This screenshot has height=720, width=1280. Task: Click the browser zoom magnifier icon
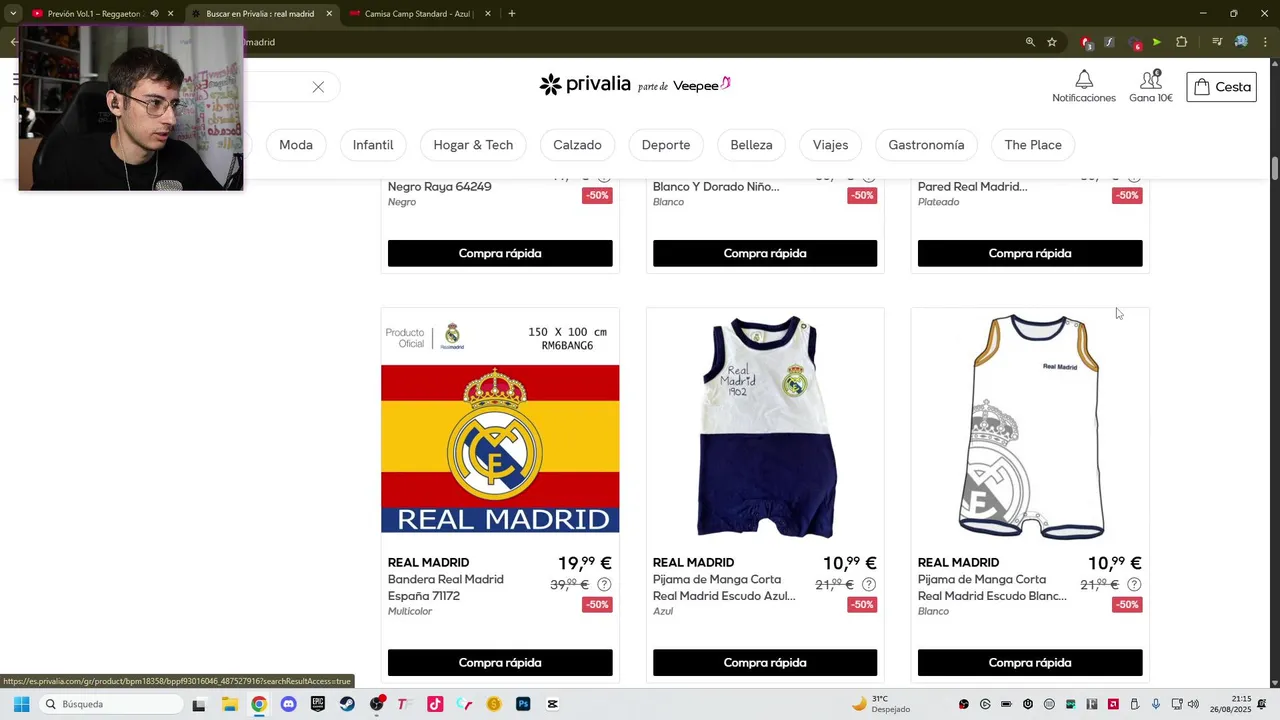tap(1030, 42)
